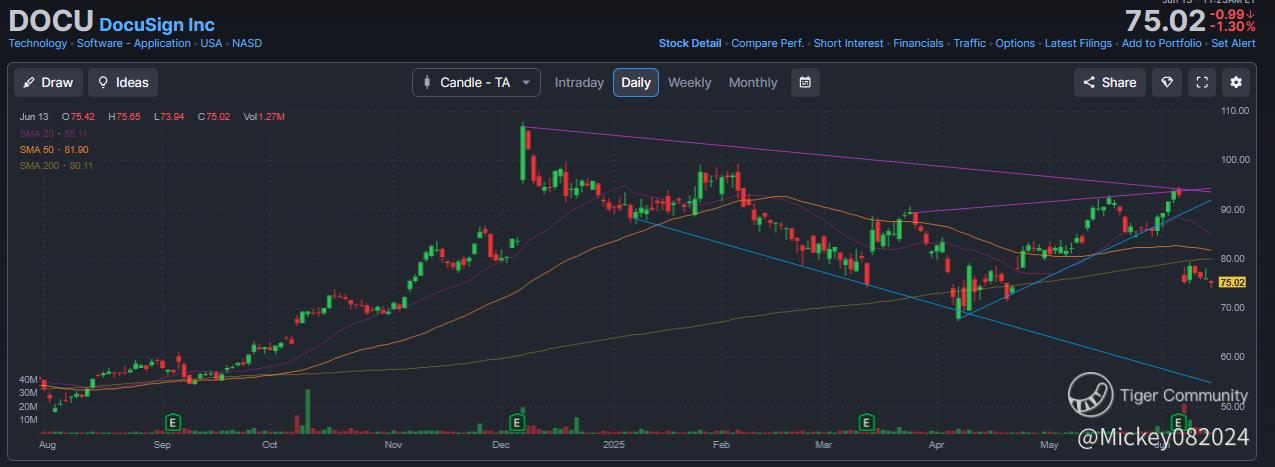Open the Financials link
The image size is (1275, 467).
(x=918, y=43)
